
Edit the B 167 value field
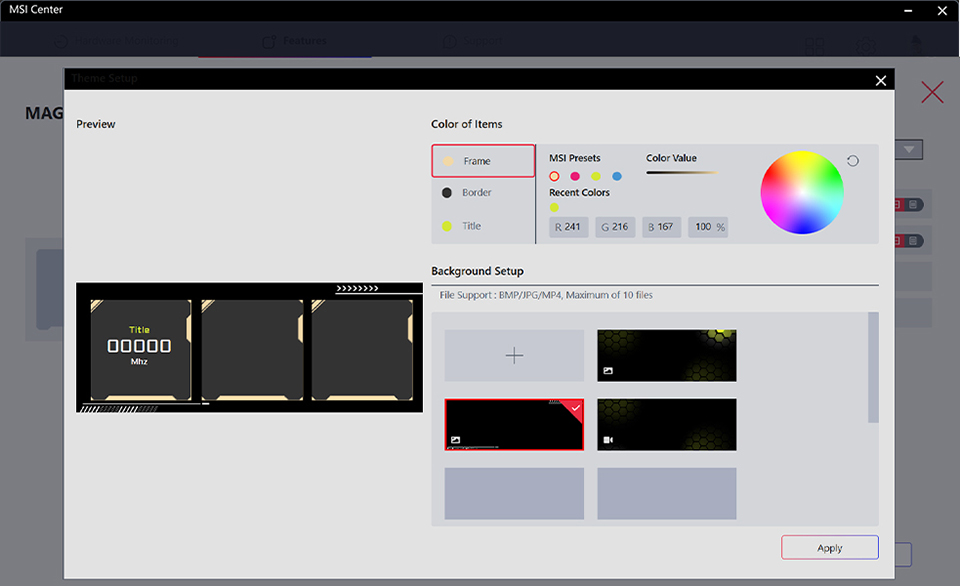661,227
